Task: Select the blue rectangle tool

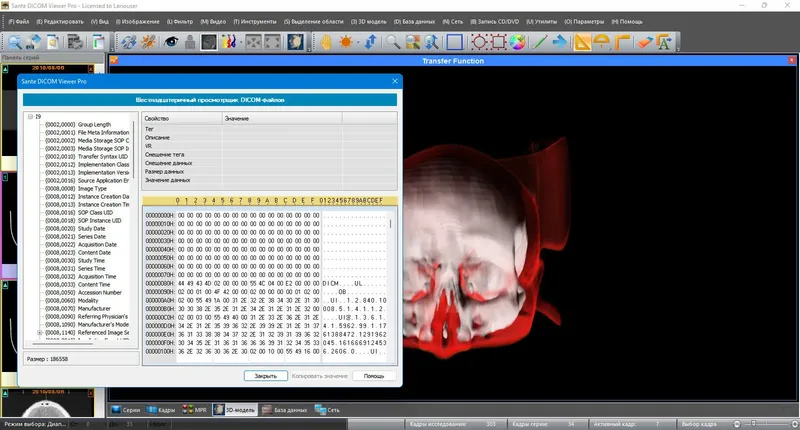Action: click(x=455, y=42)
